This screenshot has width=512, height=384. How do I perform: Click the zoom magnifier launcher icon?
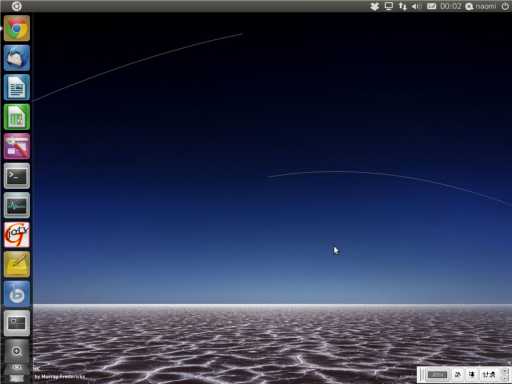coord(17,351)
